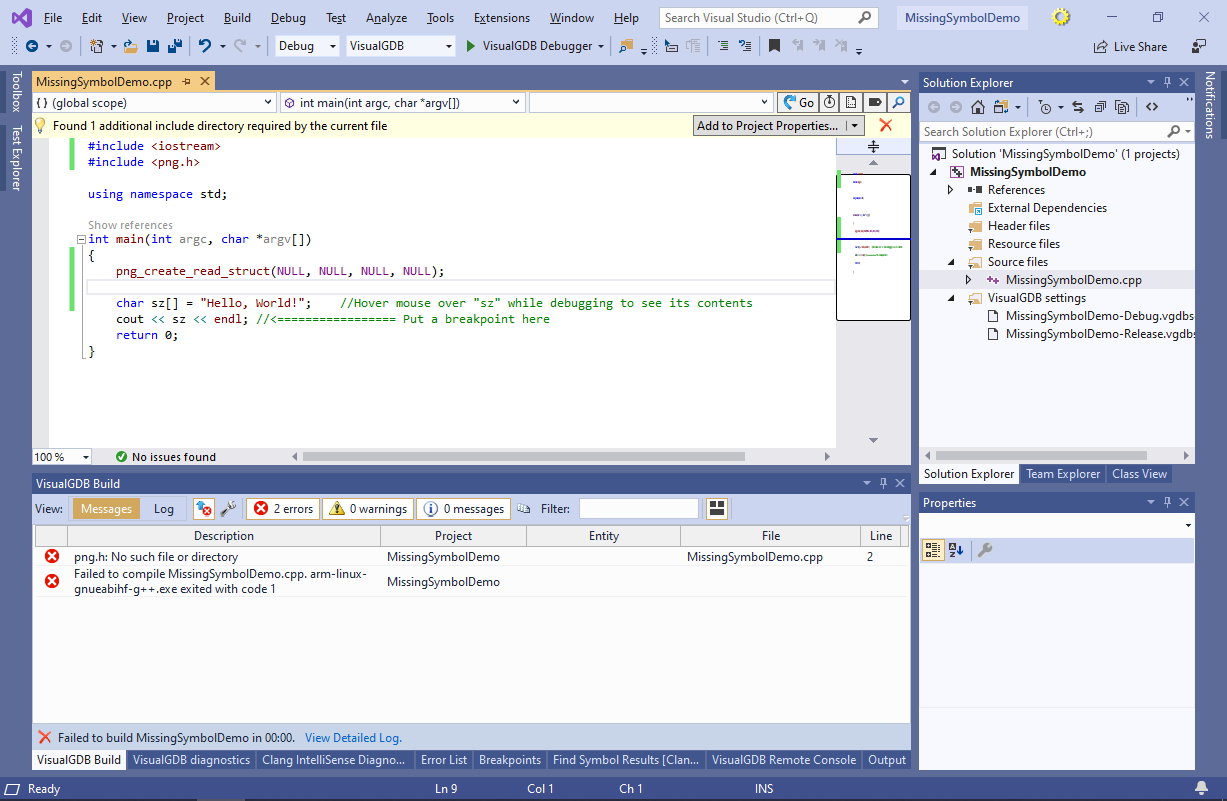This screenshot has width=1227, height=801.
Task: Click the View Code angle brackets icon
Action: (1152, 107)
